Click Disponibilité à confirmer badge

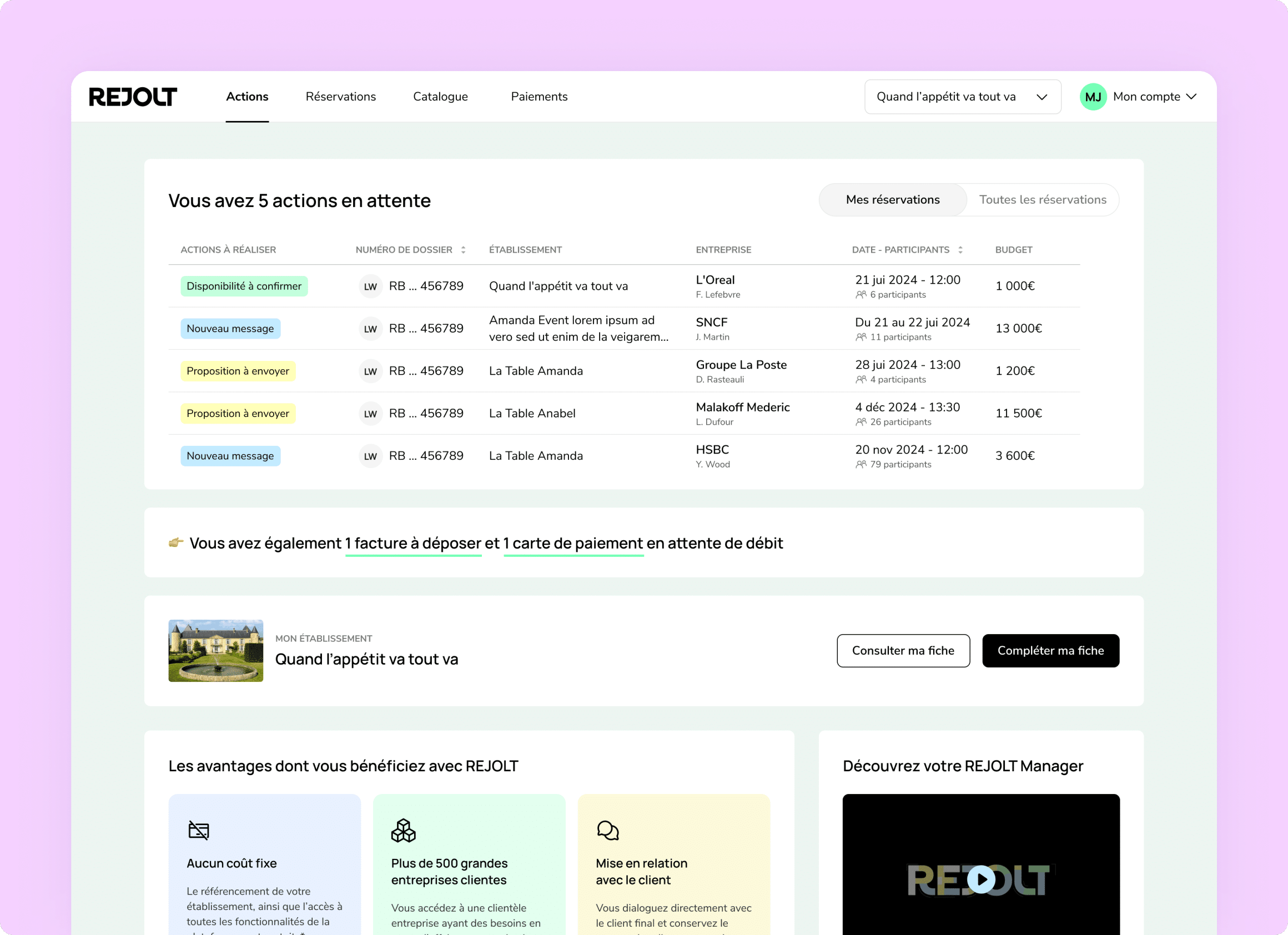pyautogui.click(x=244, y=286)
